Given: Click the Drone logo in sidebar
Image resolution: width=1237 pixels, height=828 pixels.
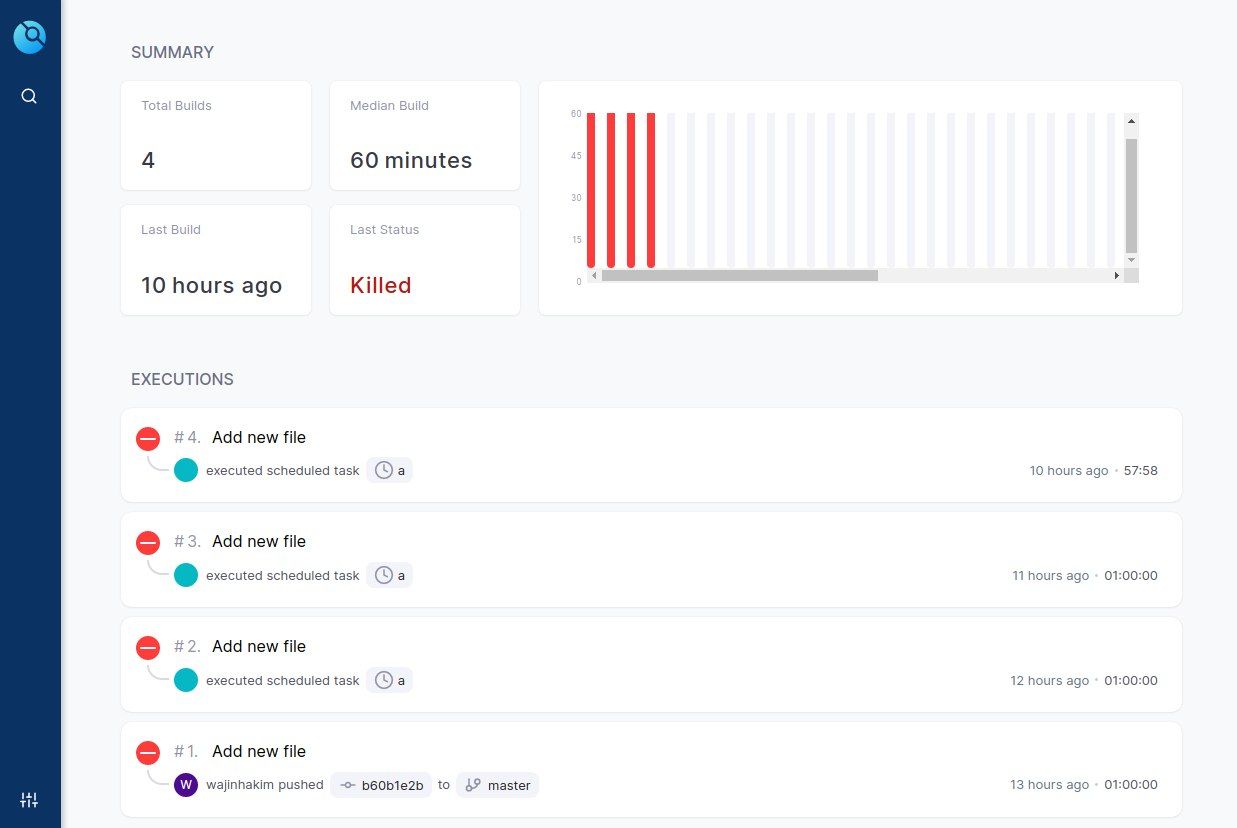Looking at the screenshot, I should point(30,38).
